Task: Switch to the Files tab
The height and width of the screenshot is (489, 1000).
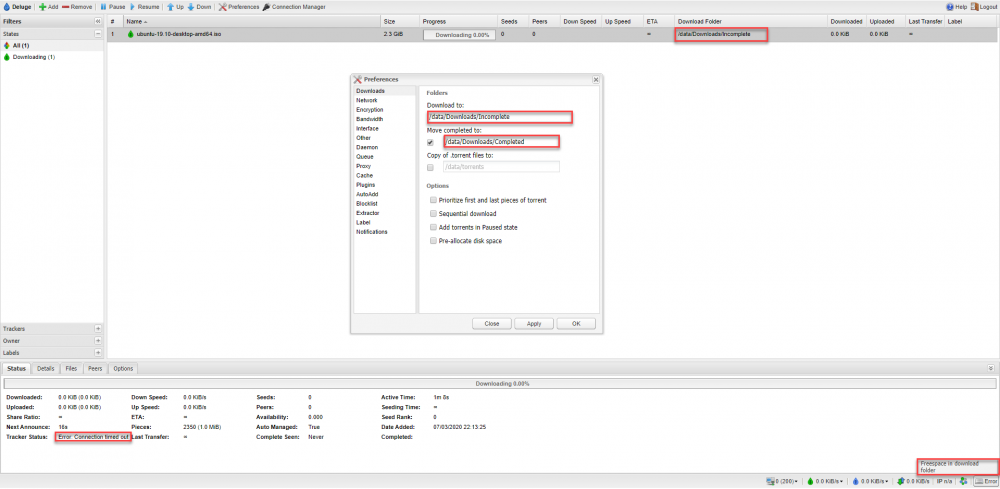Action: 71,369
